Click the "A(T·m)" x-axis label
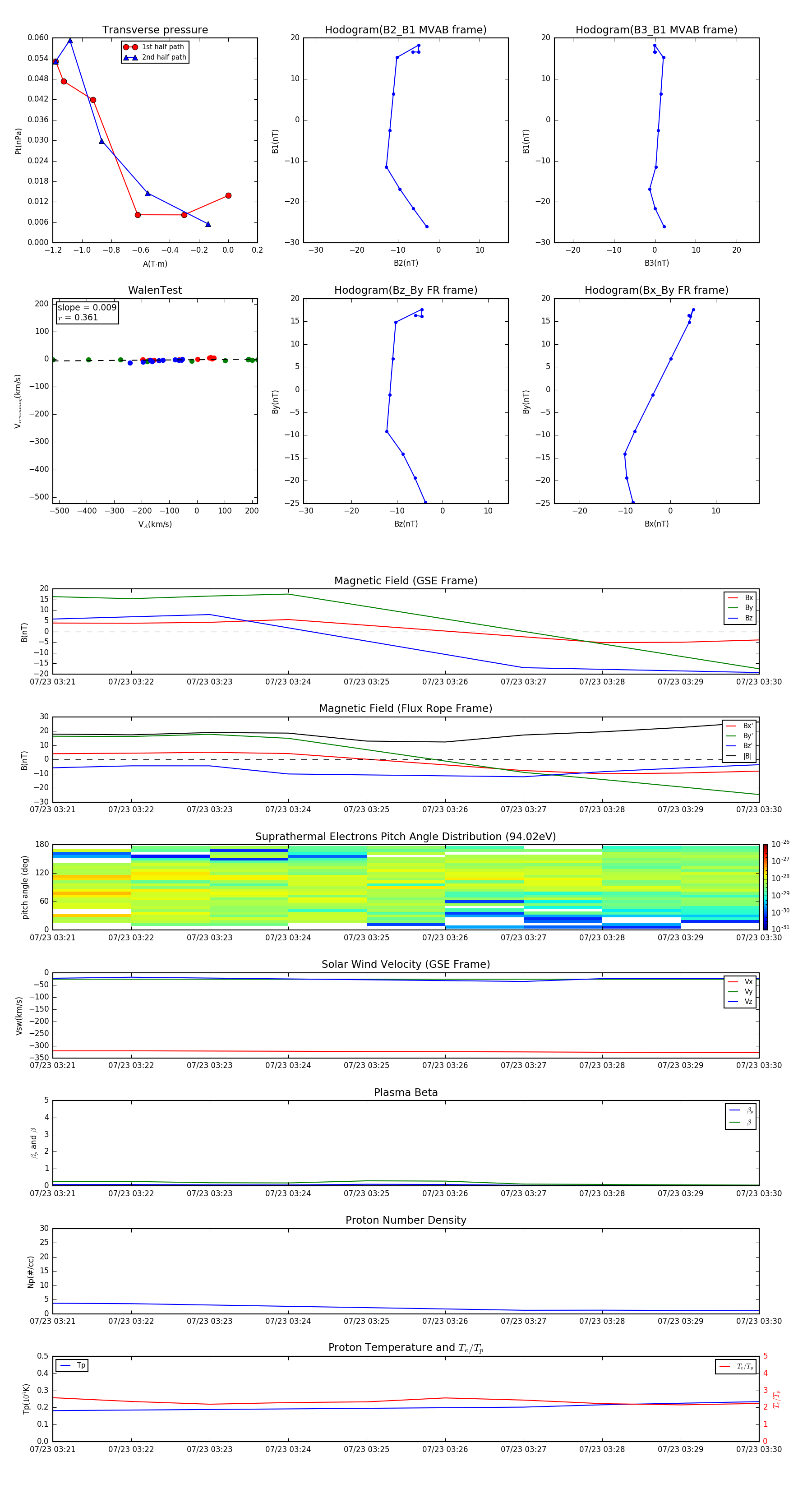 pos(155,264)
